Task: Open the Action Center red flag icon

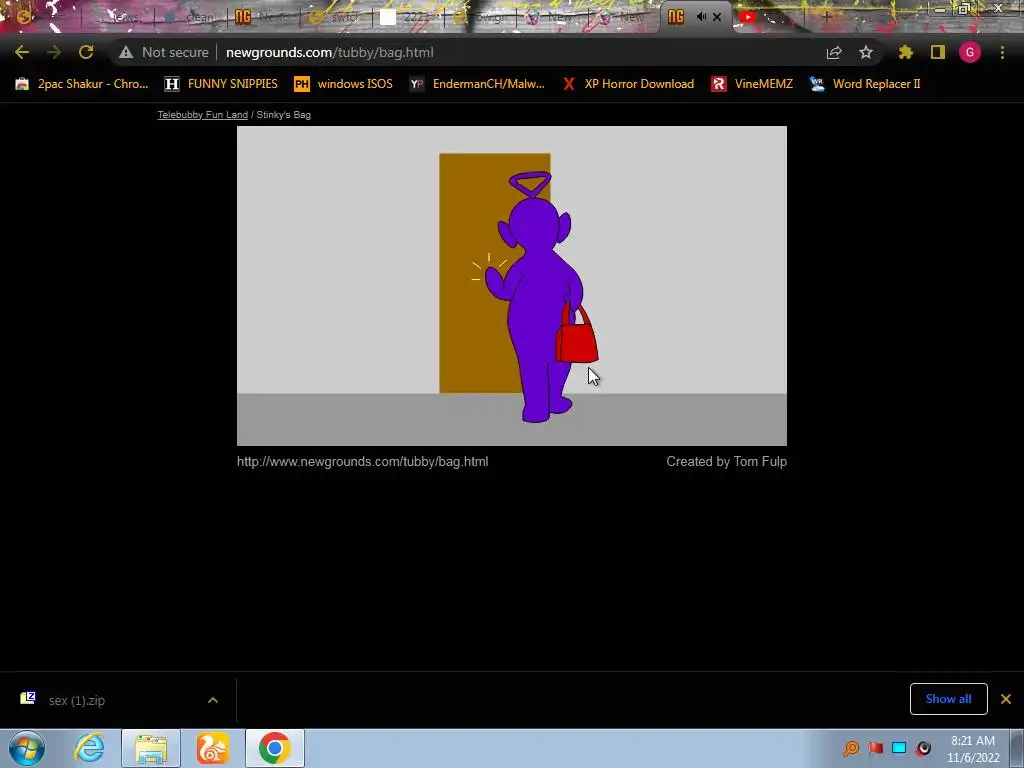Action: coord(876,748)
